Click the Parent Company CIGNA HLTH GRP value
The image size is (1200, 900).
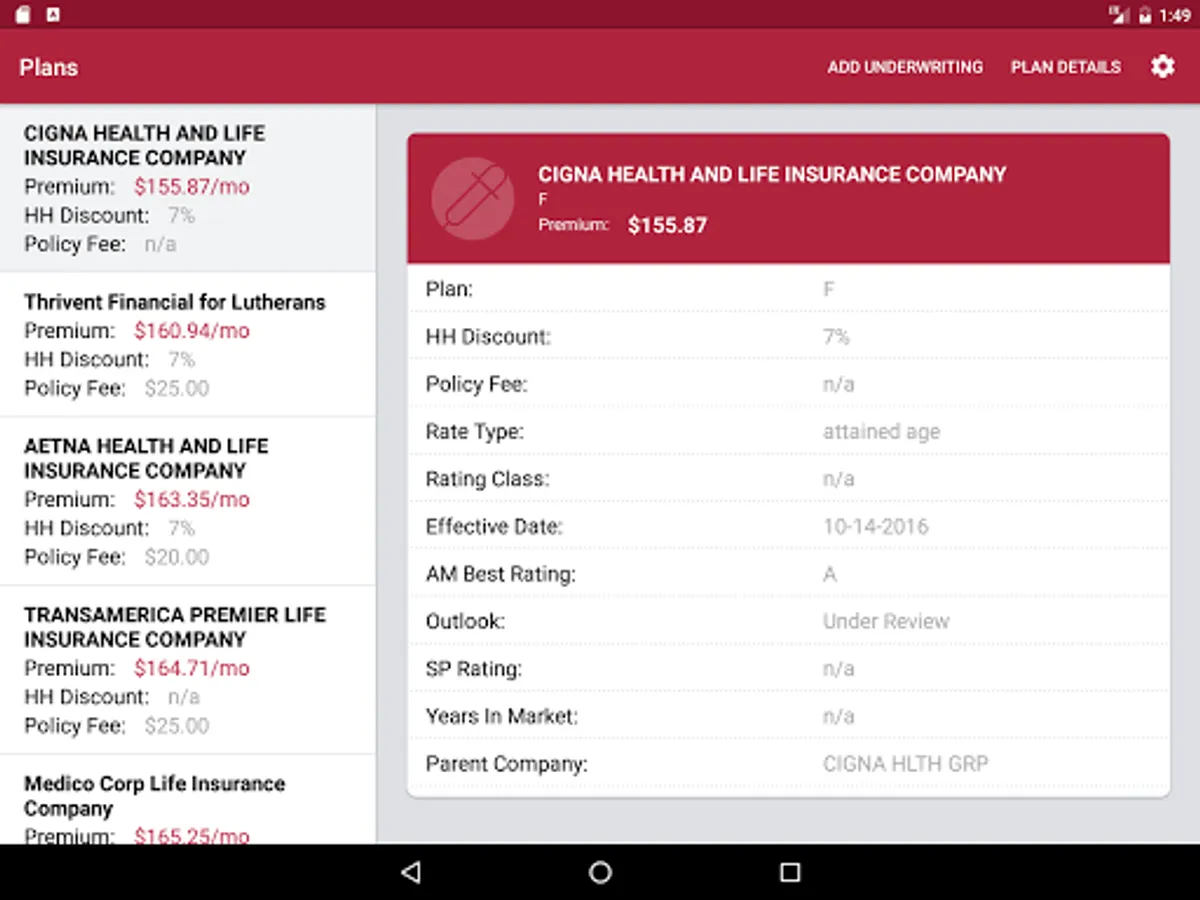[x=905, y=764]
